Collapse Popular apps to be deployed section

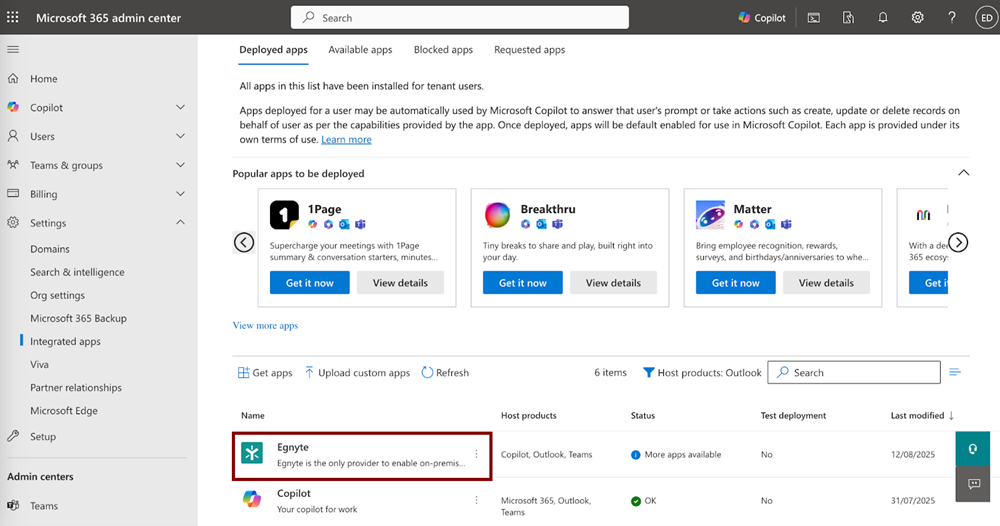coord(963,173)
